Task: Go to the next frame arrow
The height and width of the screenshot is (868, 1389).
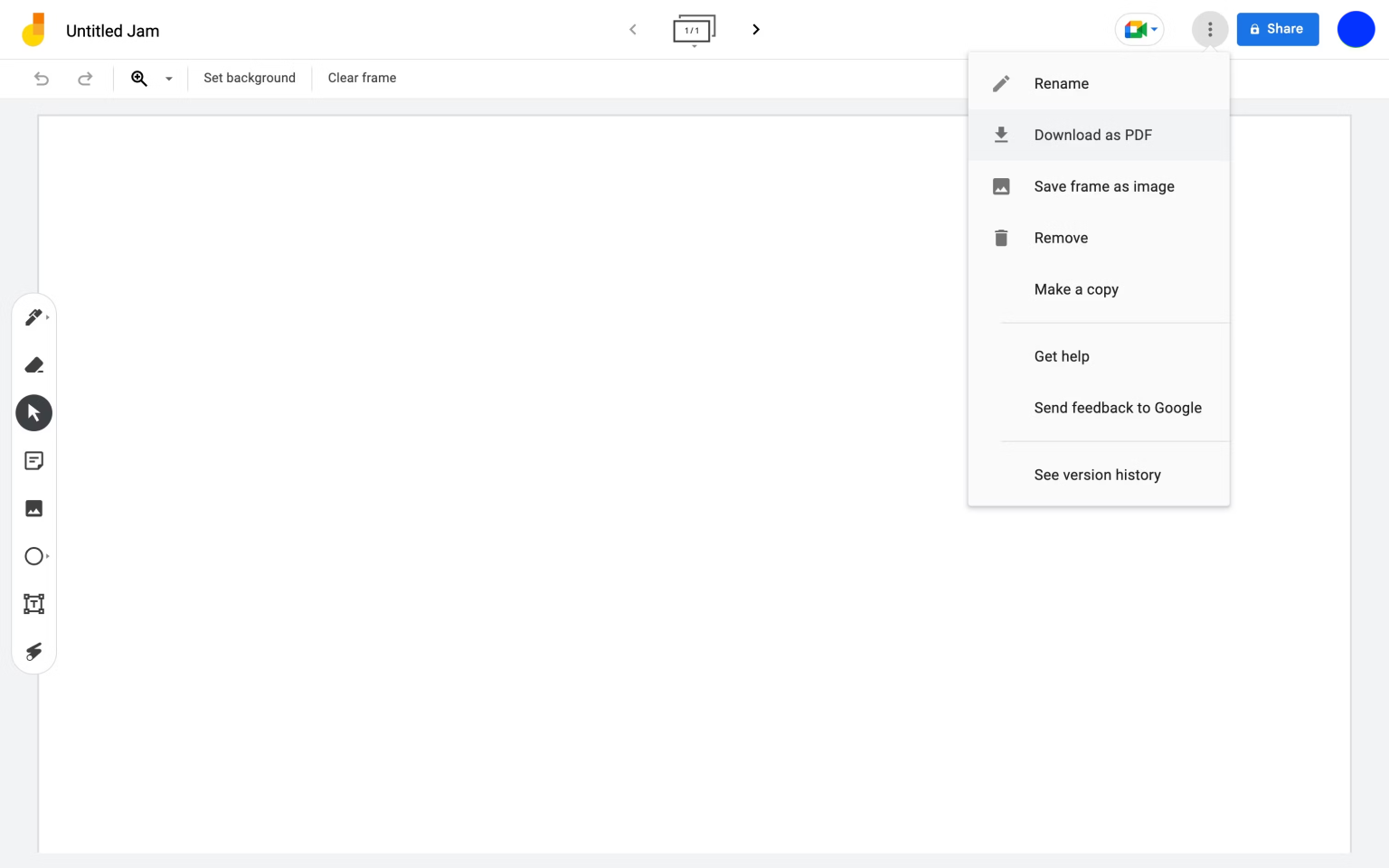Action: [x=756, y=30]
